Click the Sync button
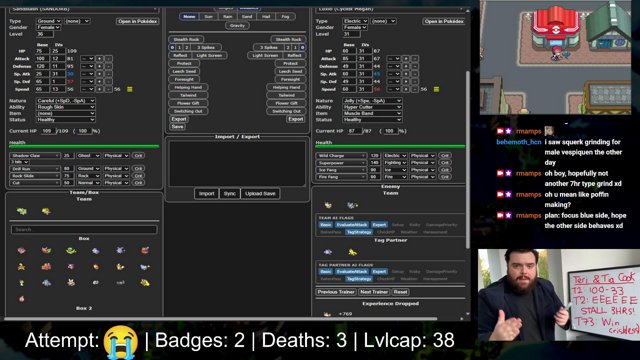Screen dimensions: 640x360 pos(229,193)
